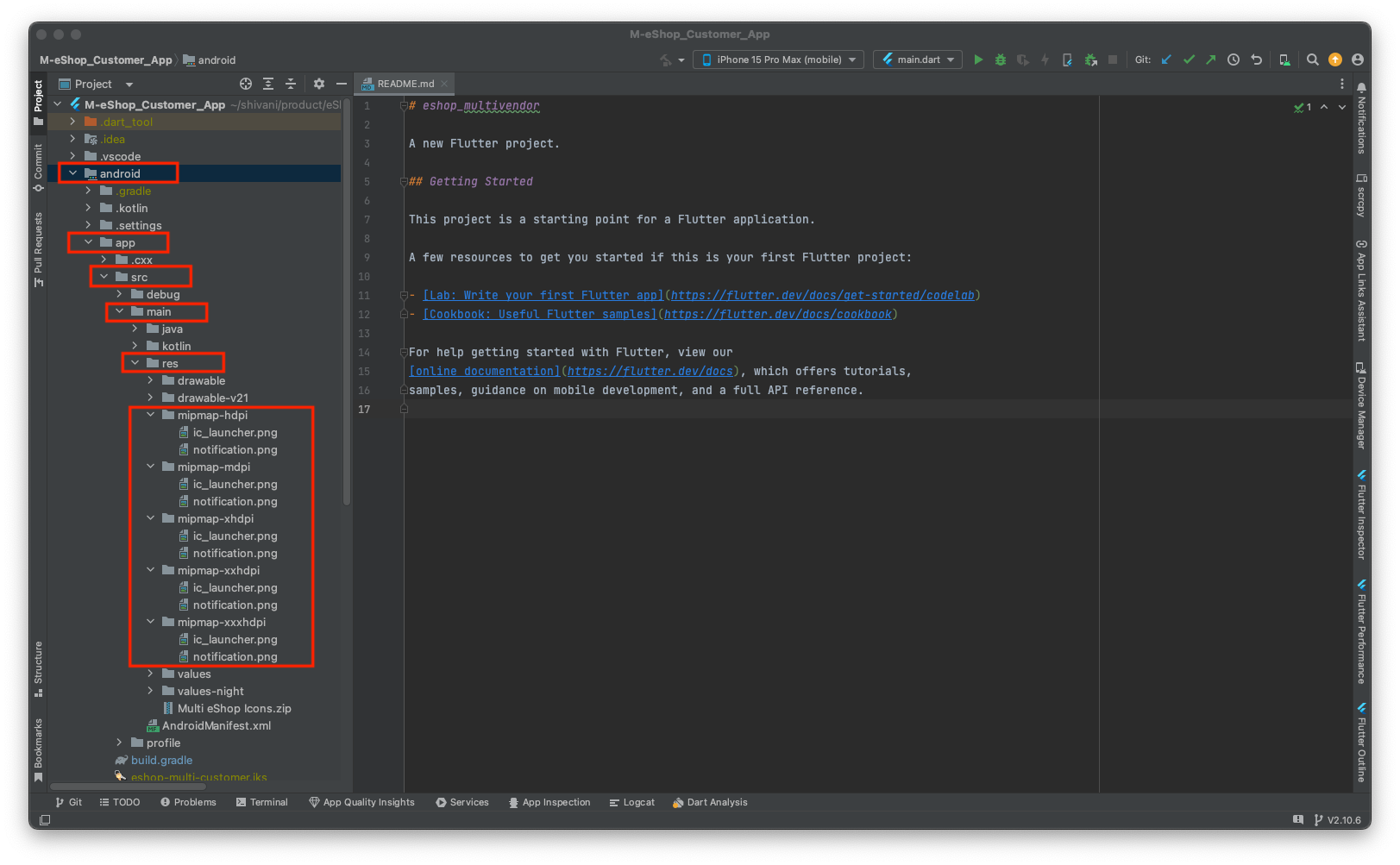1400x865 pixels.
Task: Click Expand All in Project panel
Action: 268,84
